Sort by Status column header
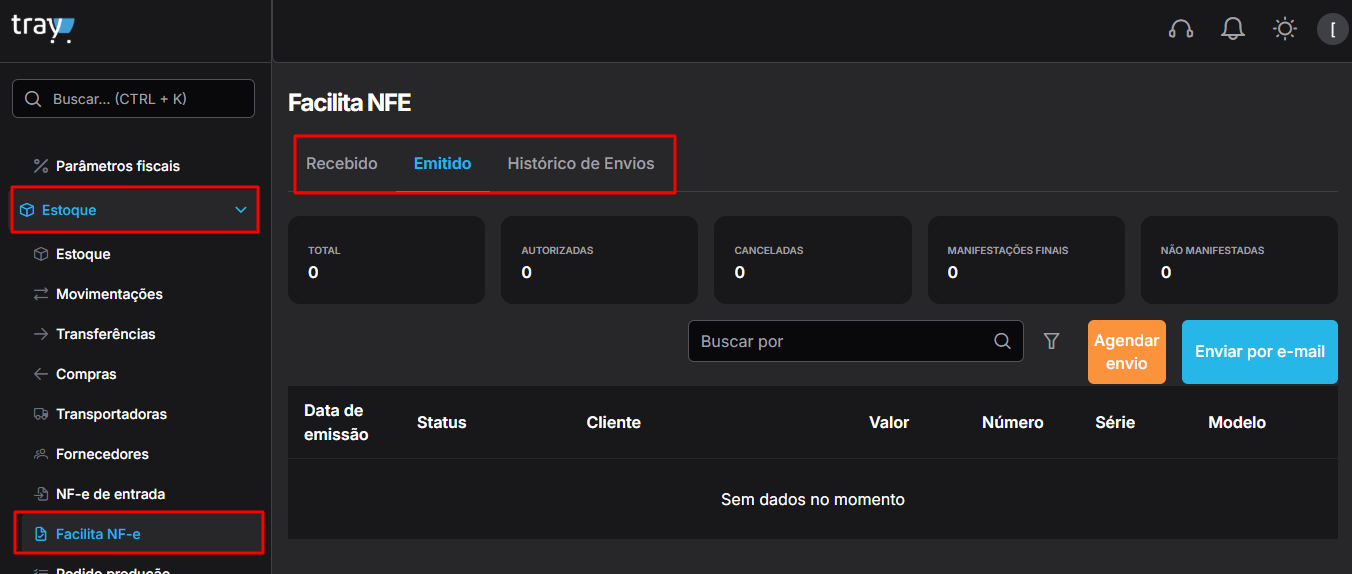The height and width of the screenshot is (574, 1352). coord(442,422)
